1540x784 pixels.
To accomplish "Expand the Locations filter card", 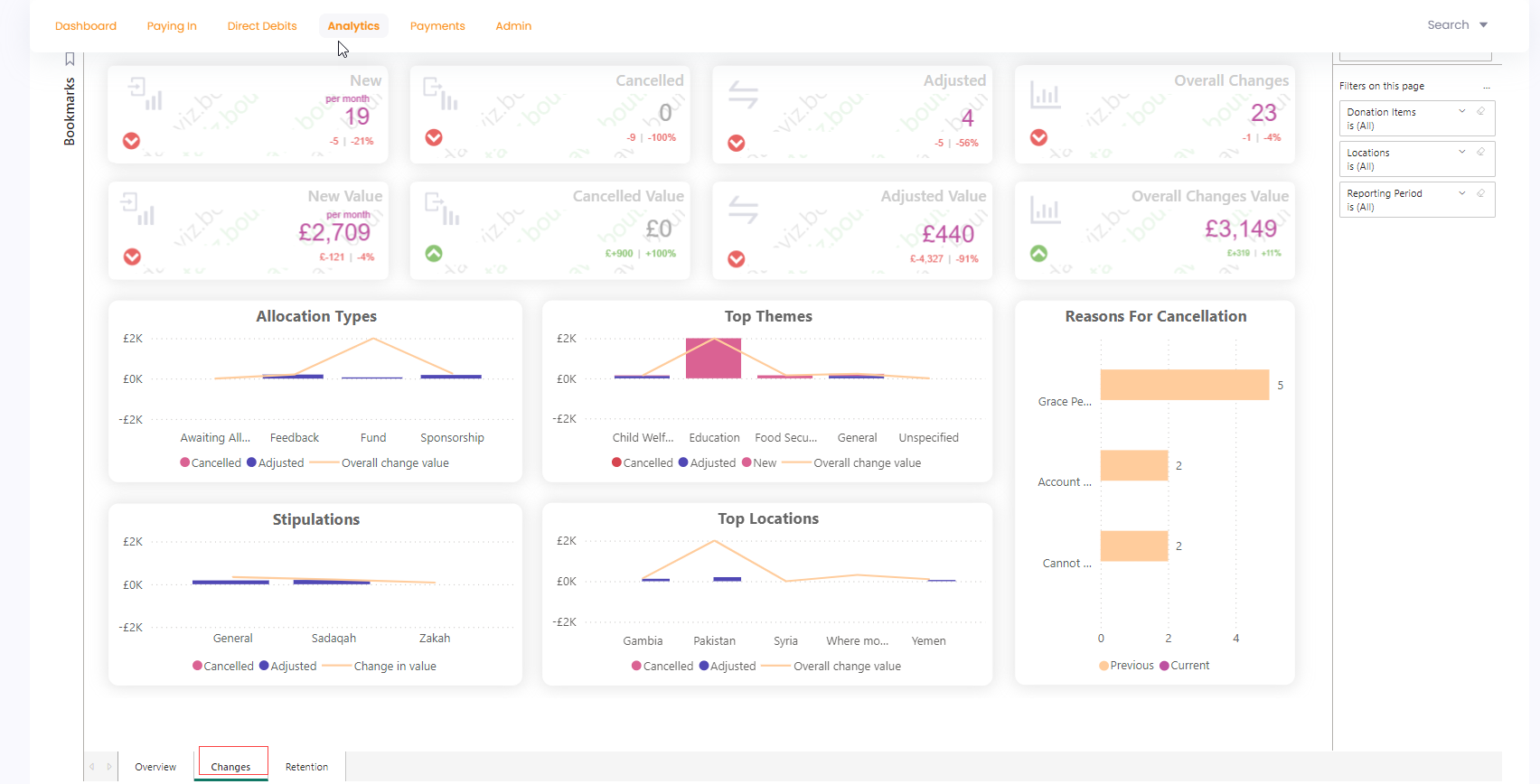I will point(1462,152).
